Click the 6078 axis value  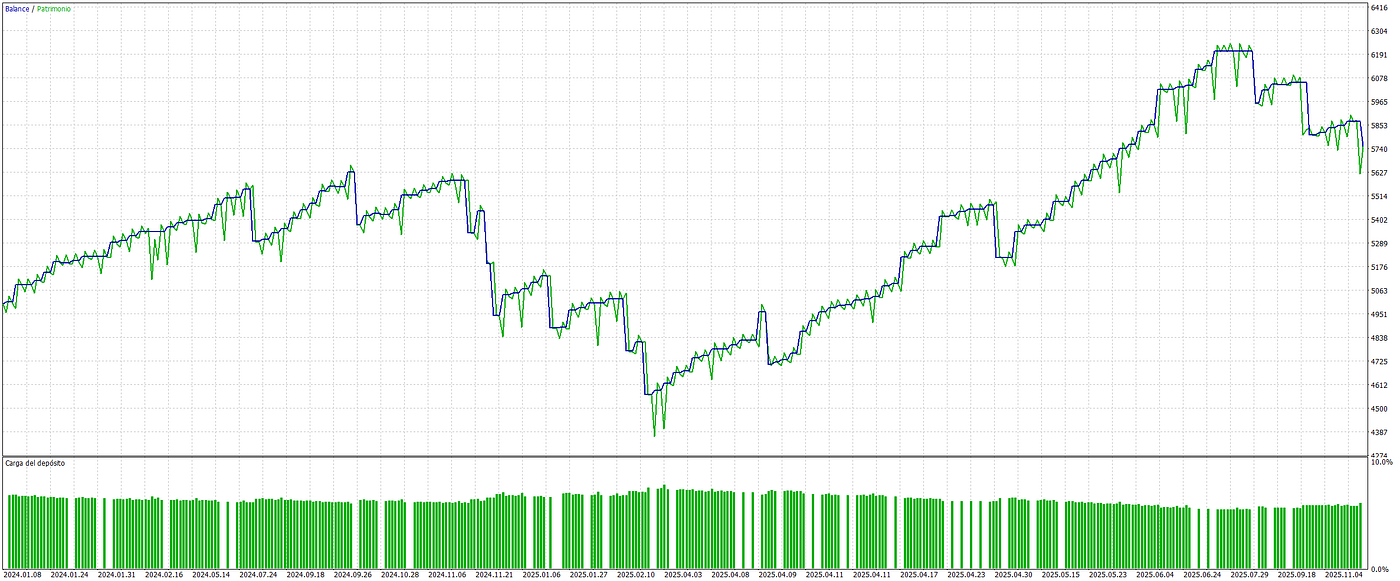1379,78
